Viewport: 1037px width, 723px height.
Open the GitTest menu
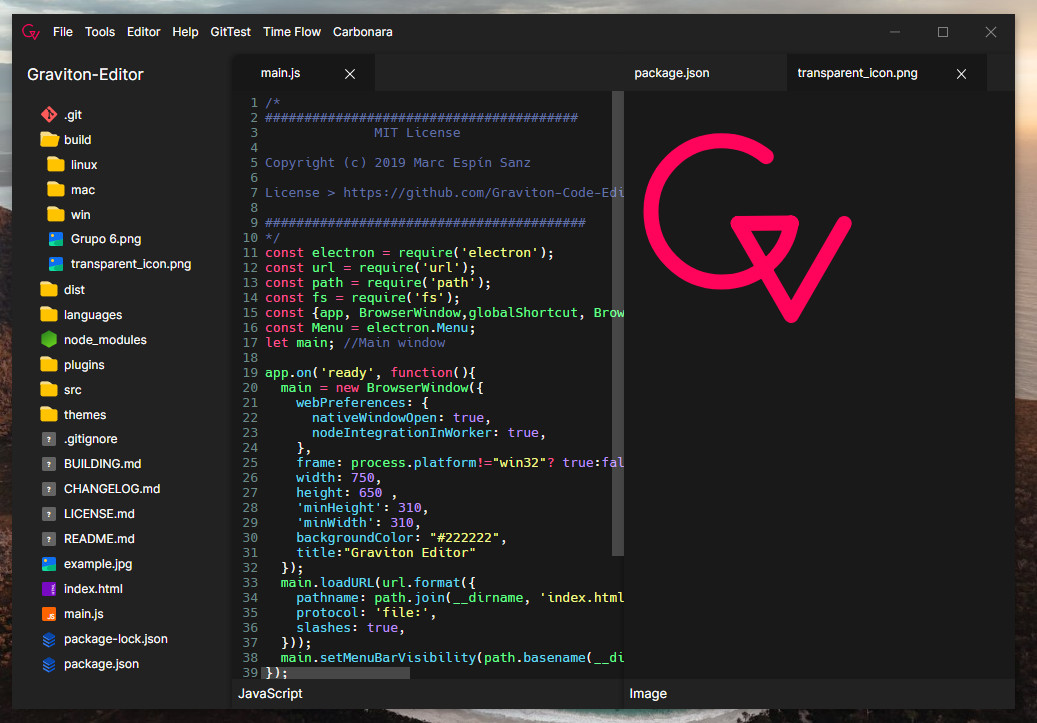point(230,32)
